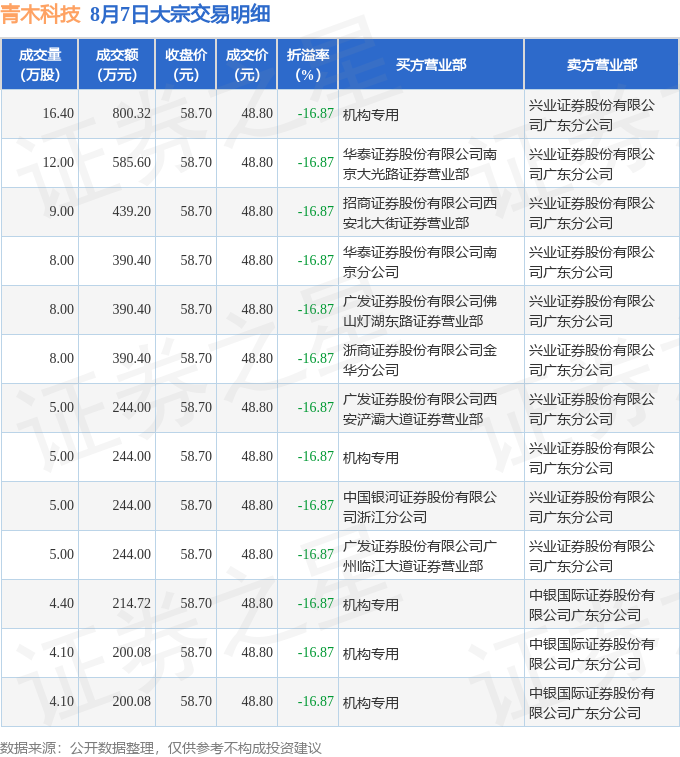The height and width of the screenshot is (757, 680).
Task: Click the 折溢率(%) column header
Action: pyautogui.click(x=308, y=65)
